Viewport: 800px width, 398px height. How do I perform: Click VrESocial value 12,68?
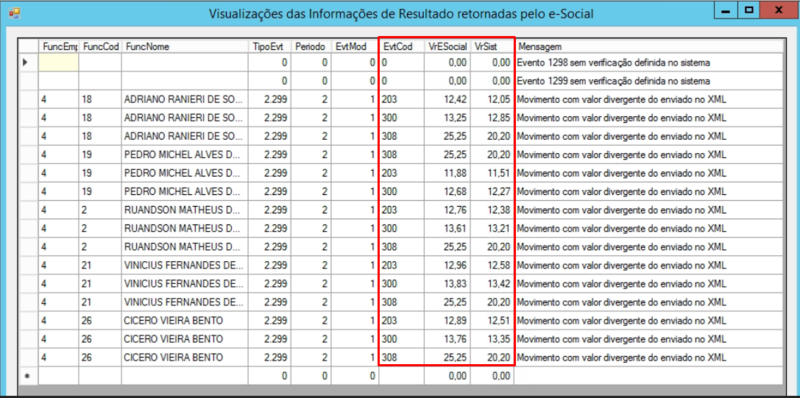tap(456, 191)
